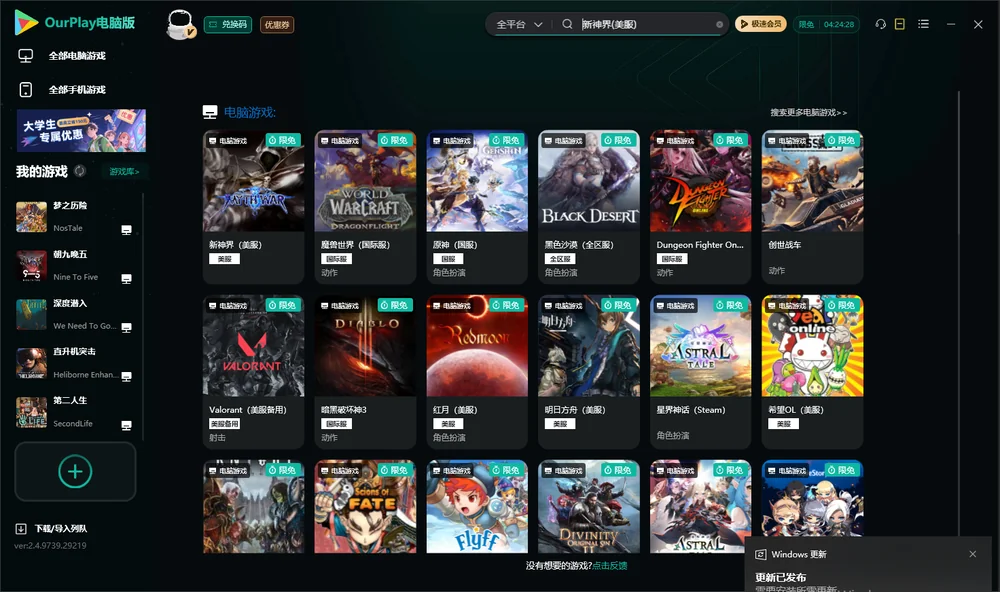Click the OurPlay logo icon
Viewport: 1000px width, 592px height.
pyautogui.click(x=26, y=23)
